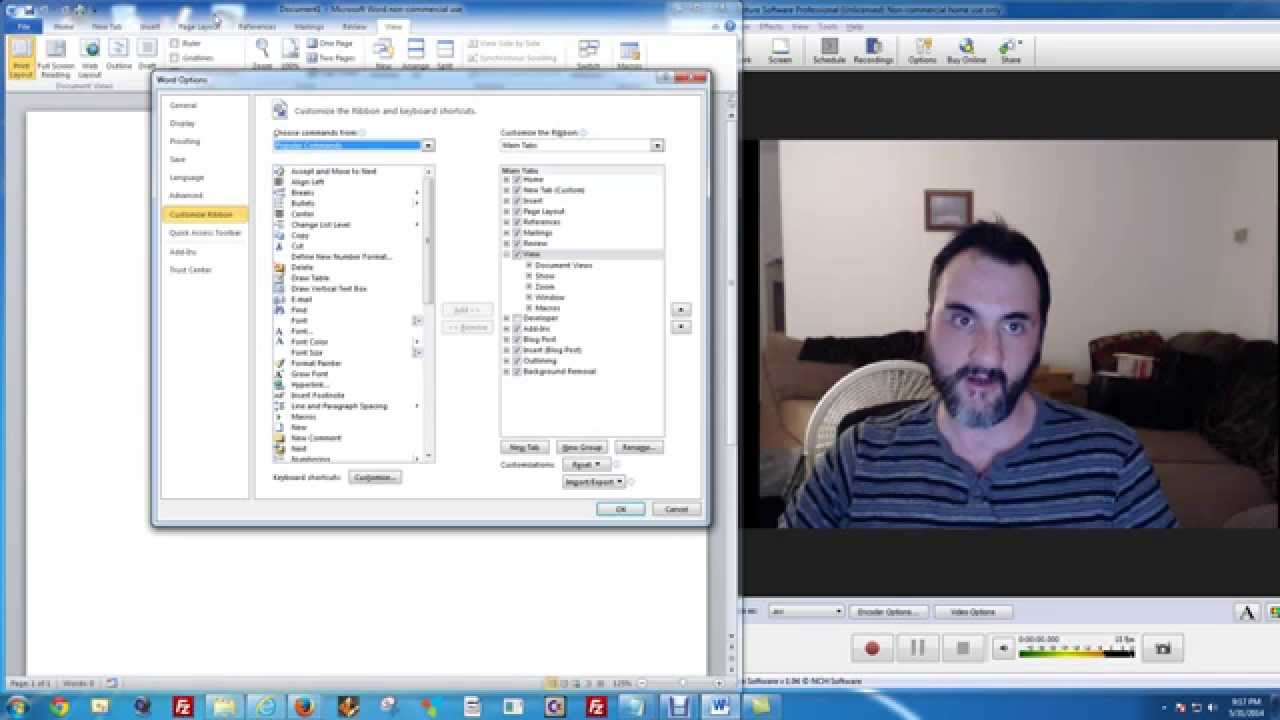This screenshot has width=1280, height=720.
Task: Click the speaker volume icon beside level meter
Action: click(x=1003, y=648)
